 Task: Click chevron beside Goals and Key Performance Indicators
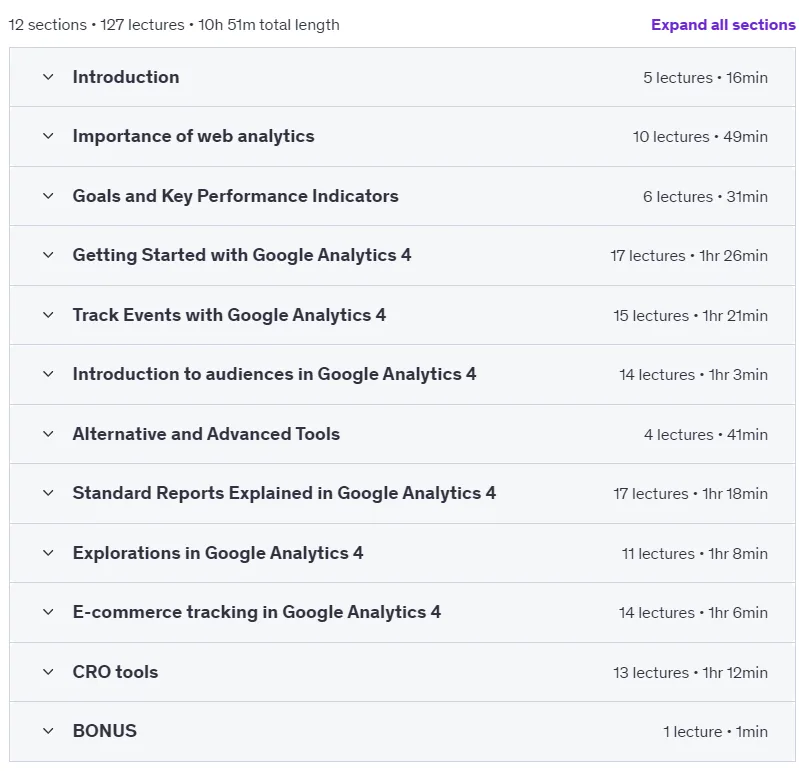click(48, 196)
